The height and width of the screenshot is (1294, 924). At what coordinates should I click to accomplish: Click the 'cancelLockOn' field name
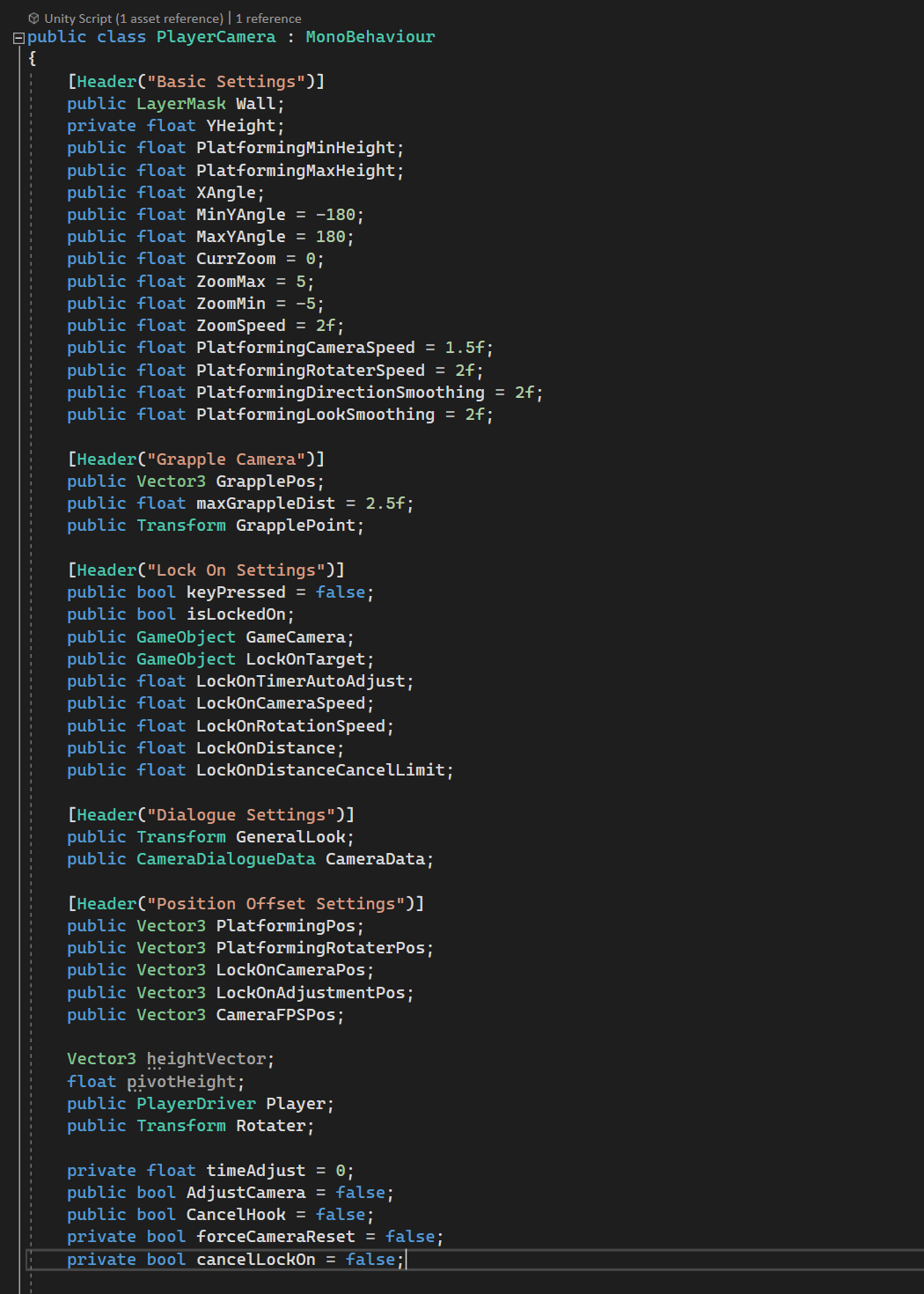click(x=256, y=1260)
